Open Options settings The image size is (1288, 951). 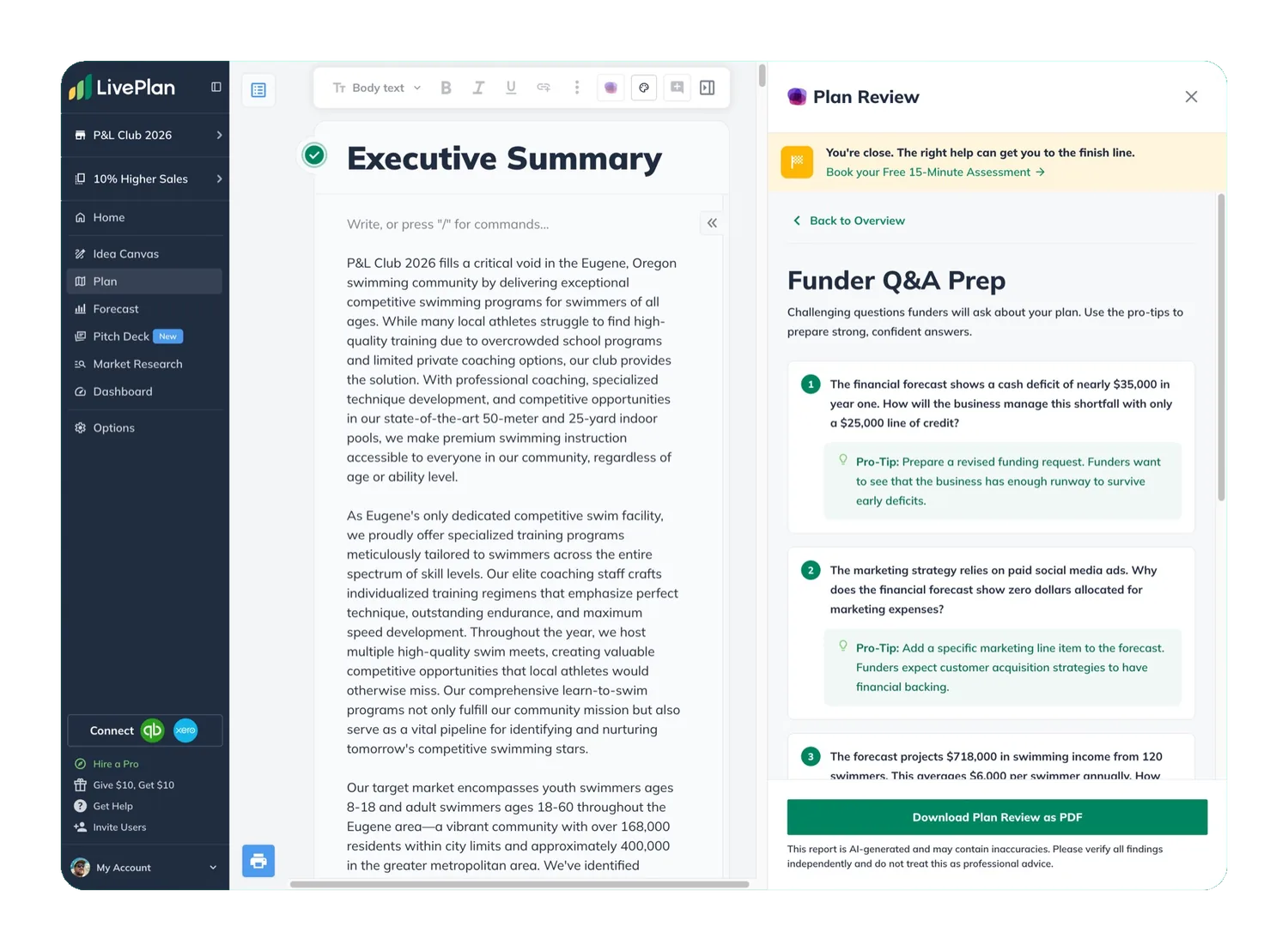144,427
